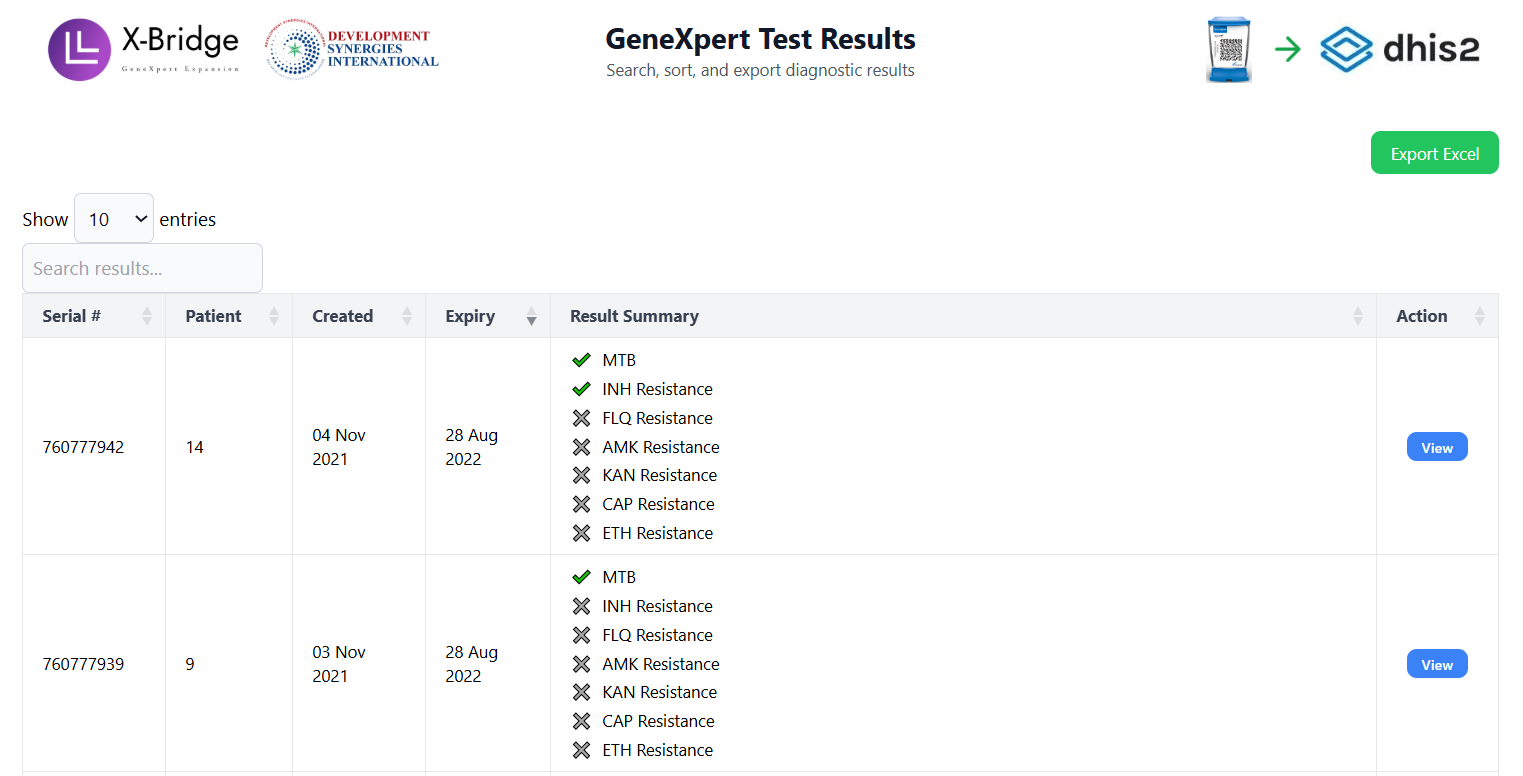The height and width of the screenshot is (776, 1523).
Task: Click the X-Bridge logo icon
Action: 79,50
